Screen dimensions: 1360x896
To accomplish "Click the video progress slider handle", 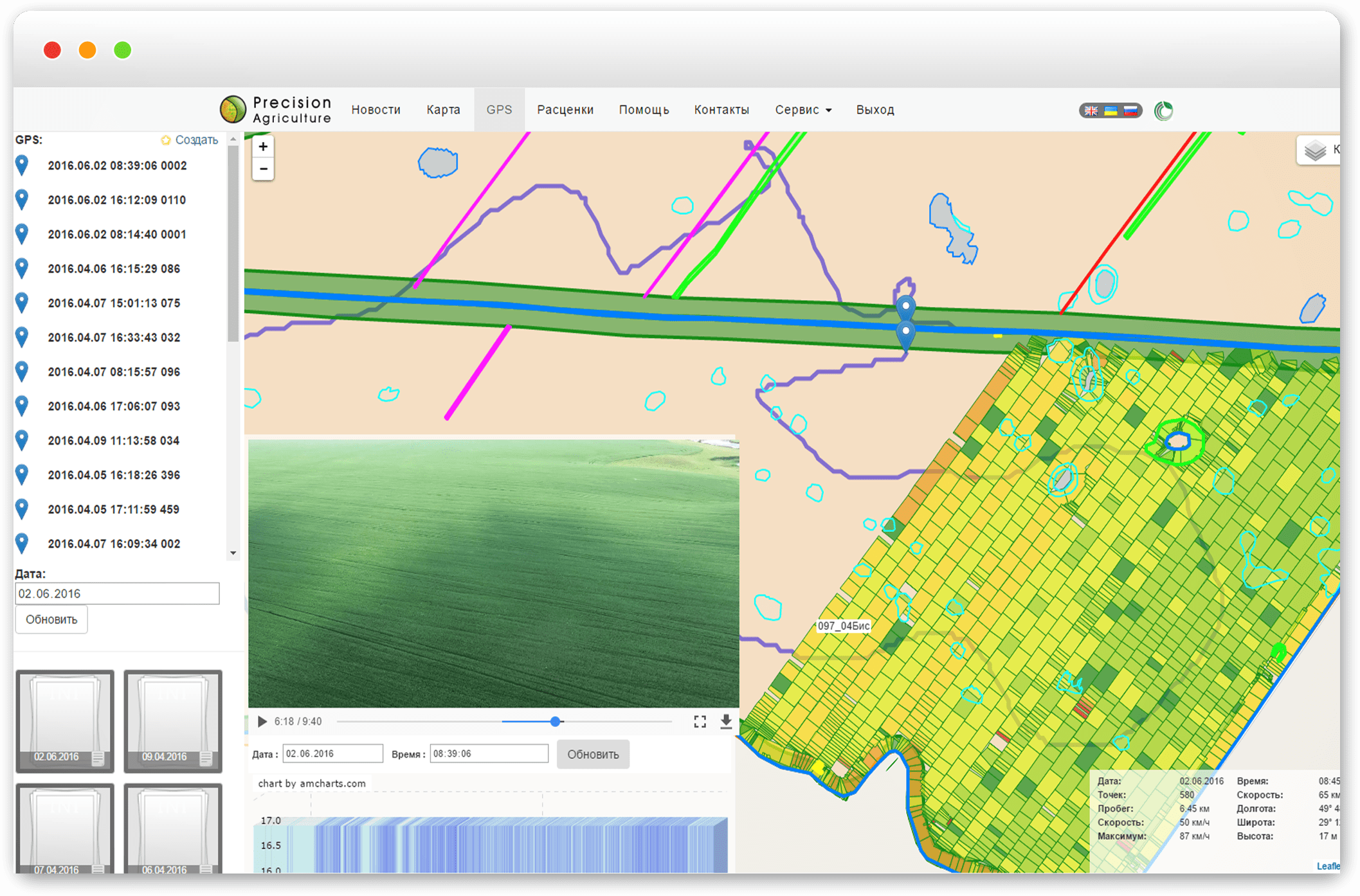I will pyautogui.click(x=556, y=721).
